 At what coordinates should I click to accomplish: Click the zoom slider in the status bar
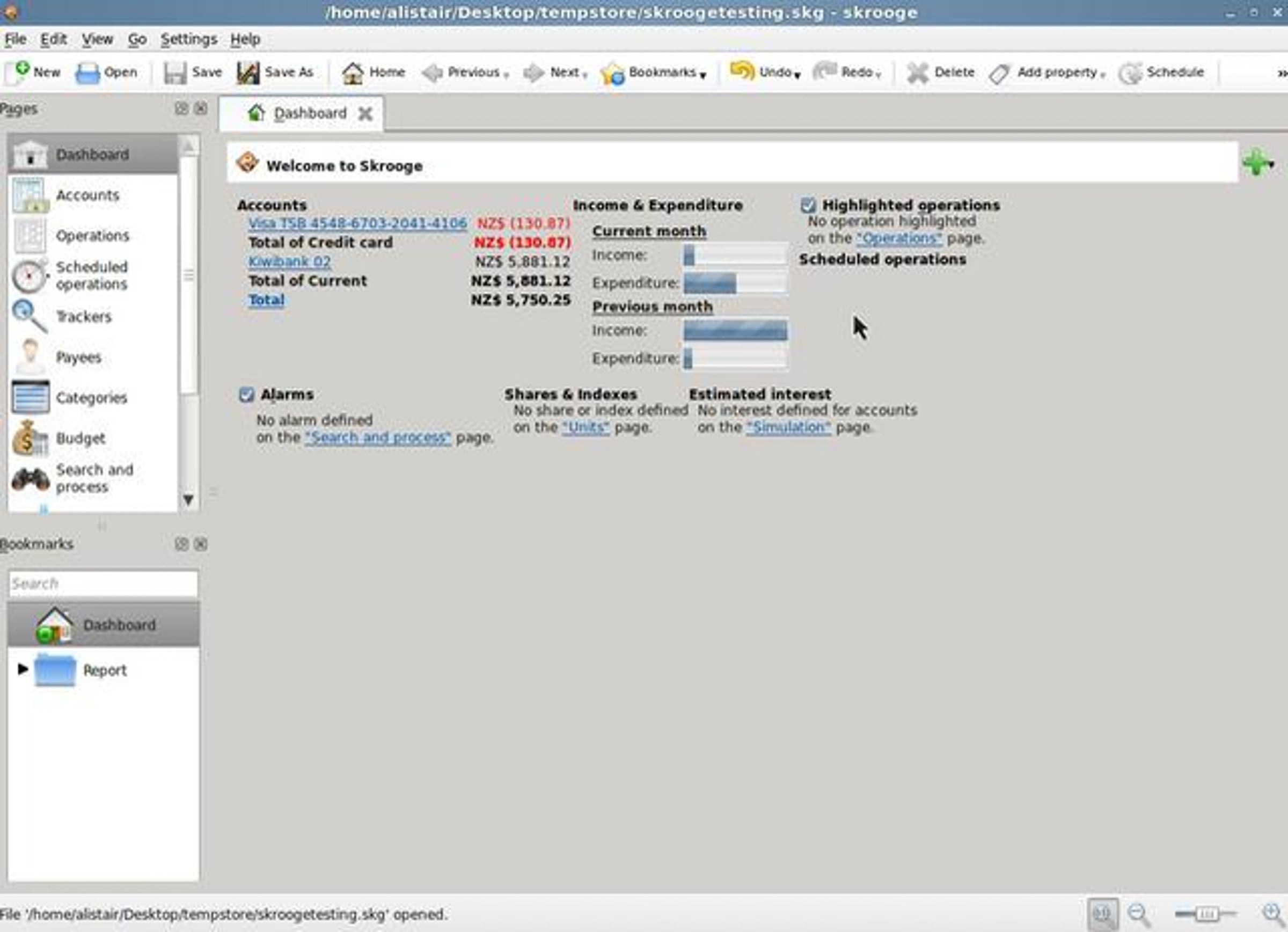1206,914
